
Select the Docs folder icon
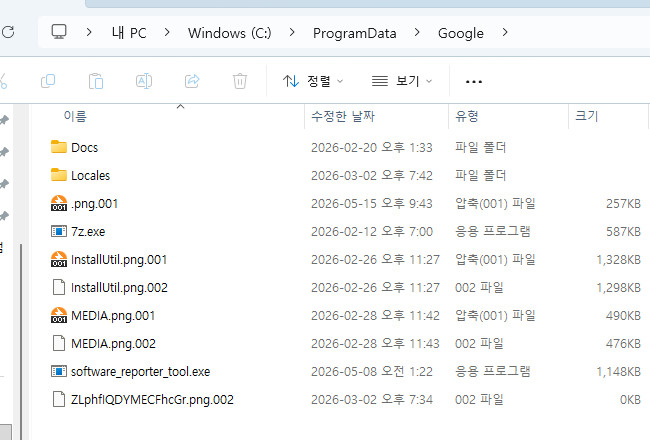[59, 147]
